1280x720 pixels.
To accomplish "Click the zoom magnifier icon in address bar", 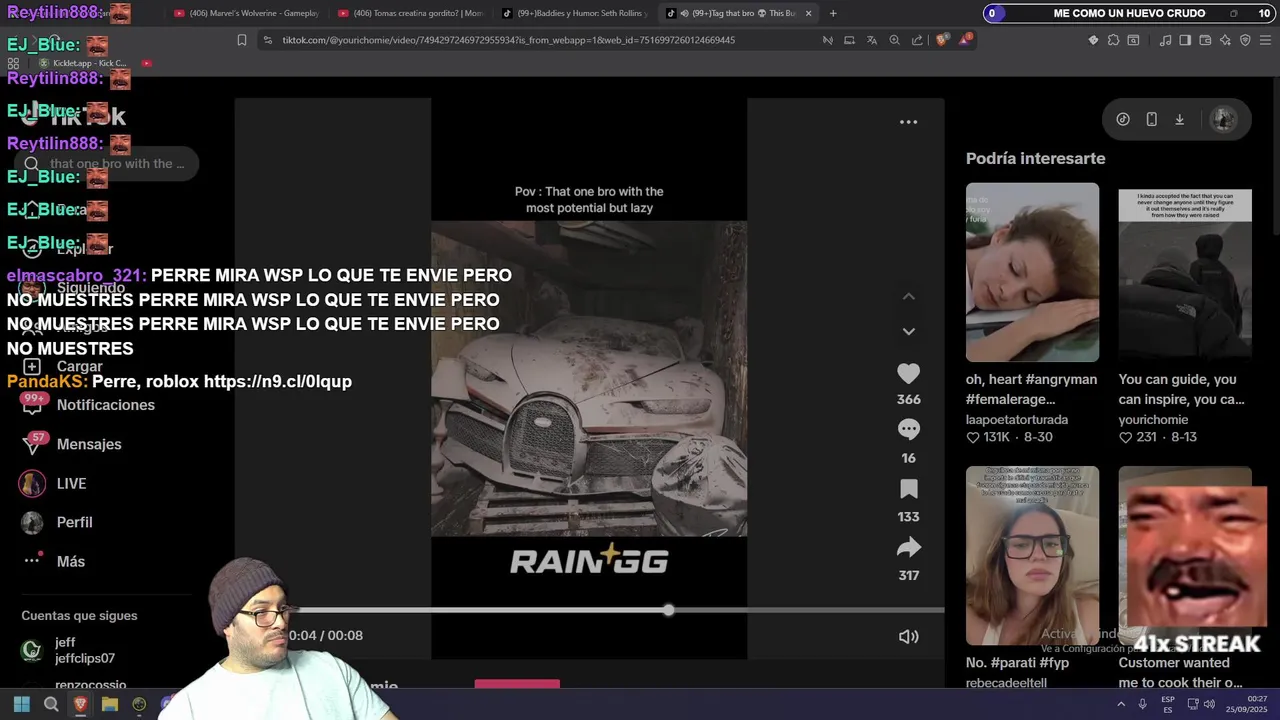I will 894,40.
